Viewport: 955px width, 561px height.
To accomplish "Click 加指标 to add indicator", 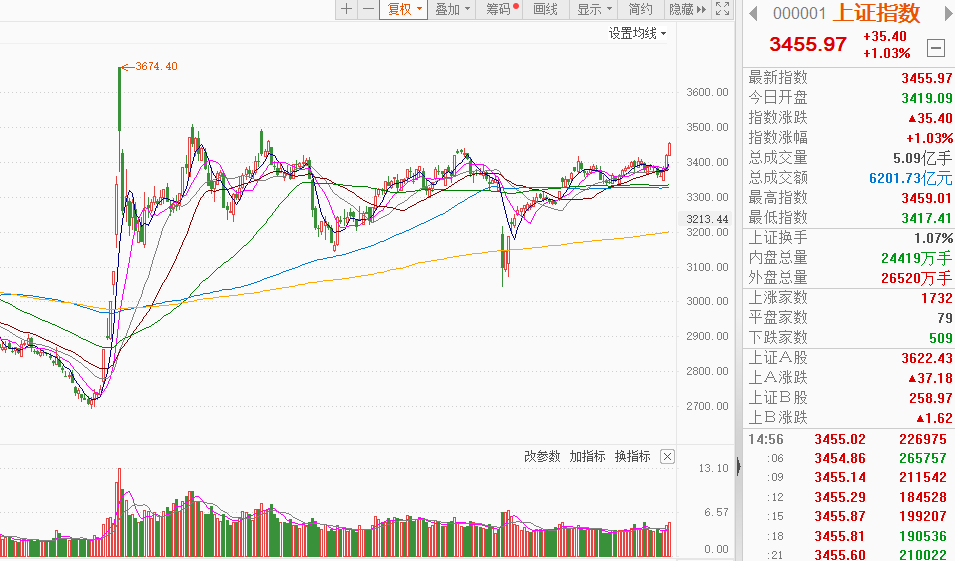I will point(587,457).
